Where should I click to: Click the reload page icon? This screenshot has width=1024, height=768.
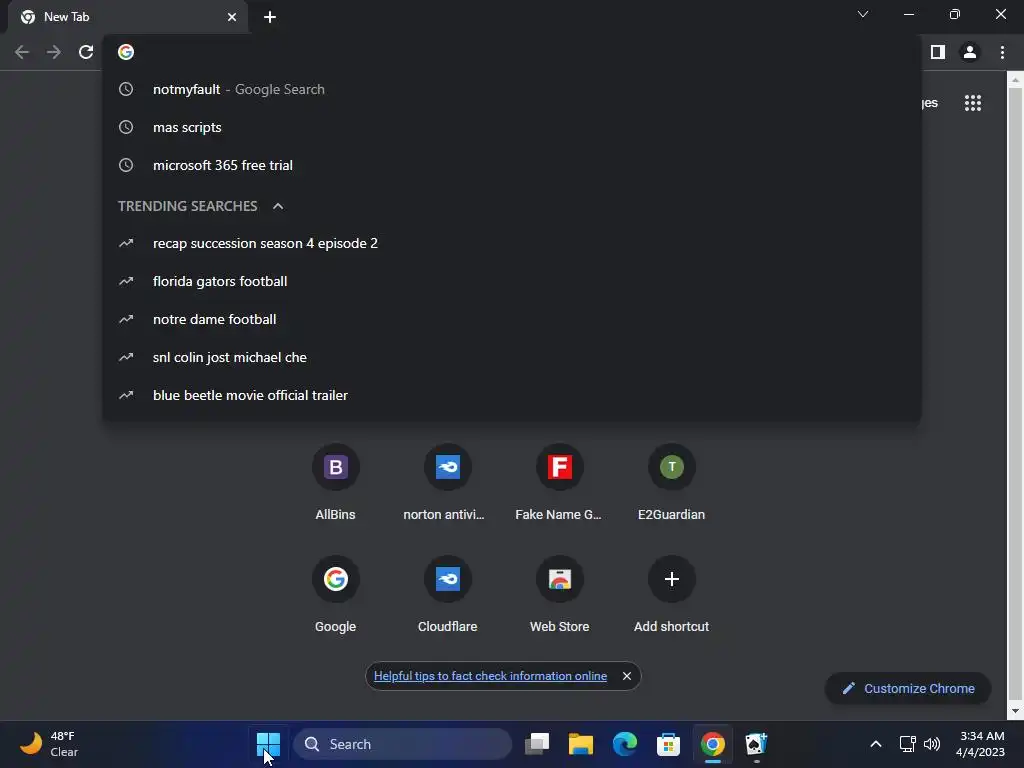point(86,52)
